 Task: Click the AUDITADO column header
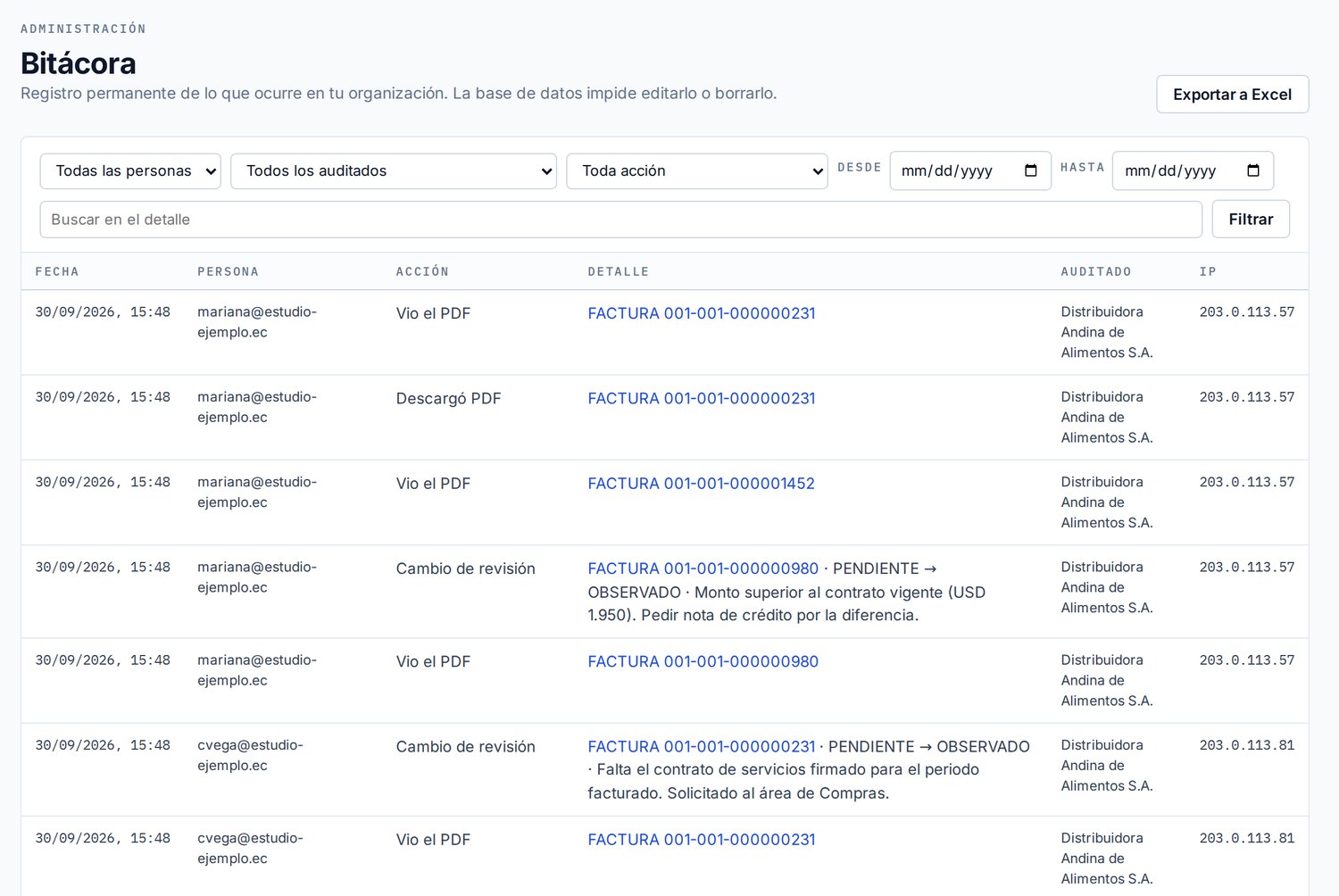[x=1096, y=271]
